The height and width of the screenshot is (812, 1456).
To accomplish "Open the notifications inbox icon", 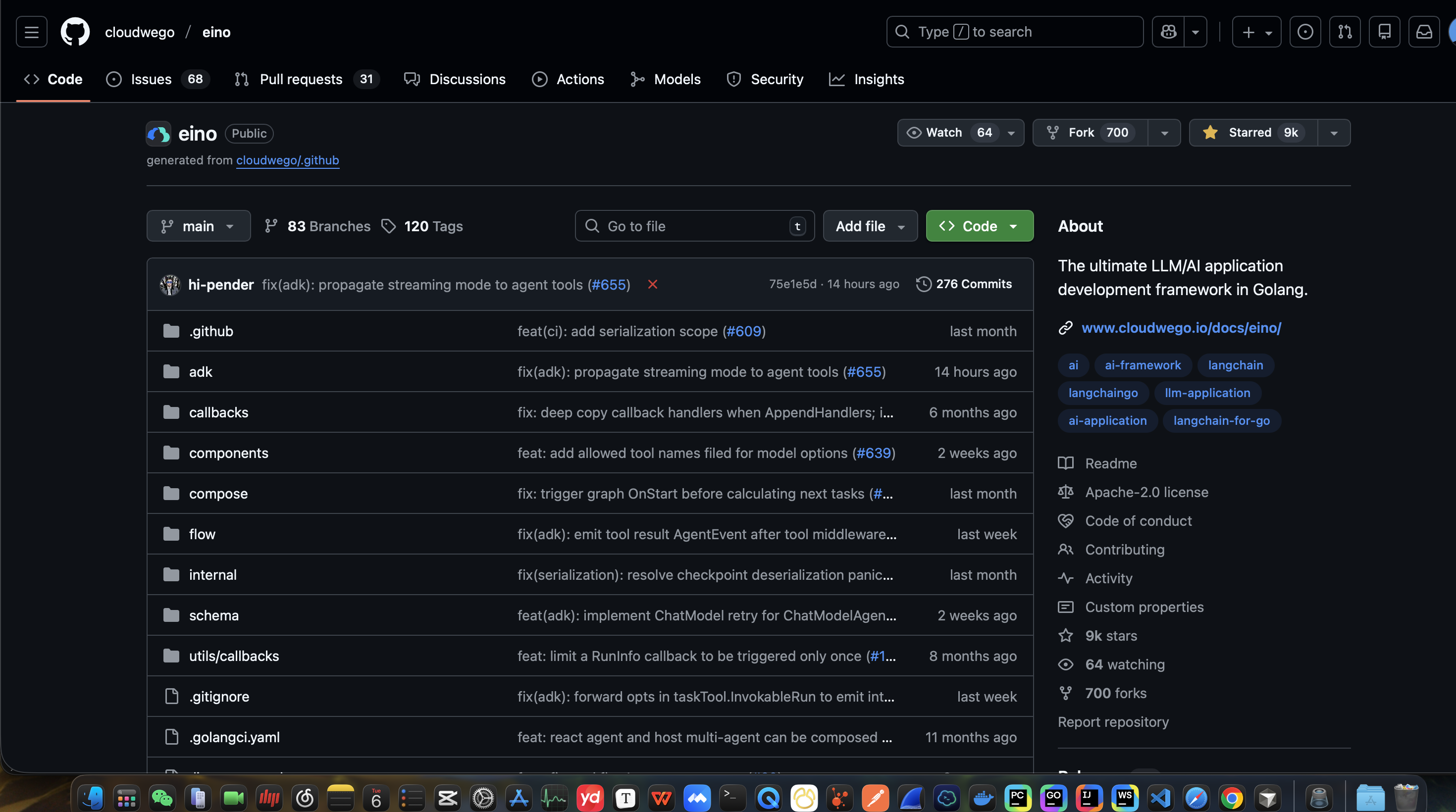I will click(x=1424, y=32).
